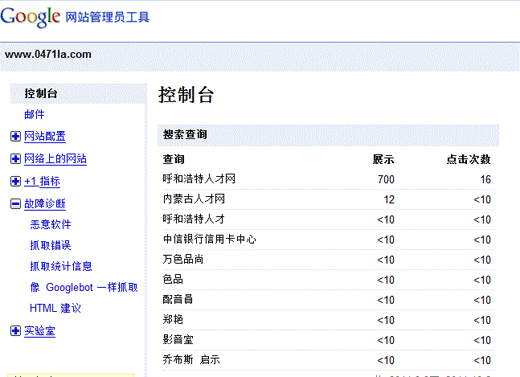
Task: Click the query 乔布斯 启示
Action: click(191, 360)
